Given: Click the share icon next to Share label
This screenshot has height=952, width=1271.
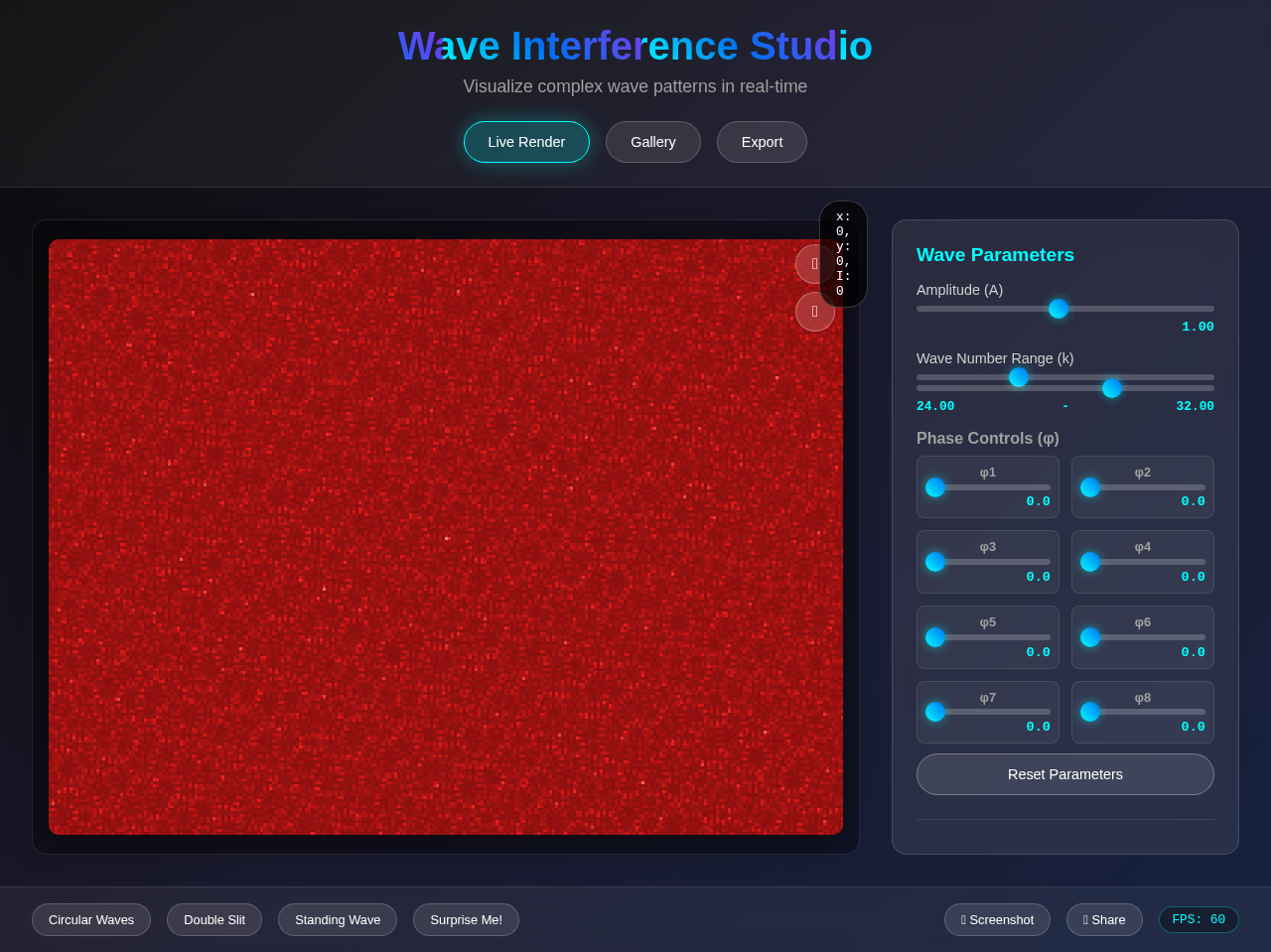Looking at the screenshot, I should (1085, 919).
